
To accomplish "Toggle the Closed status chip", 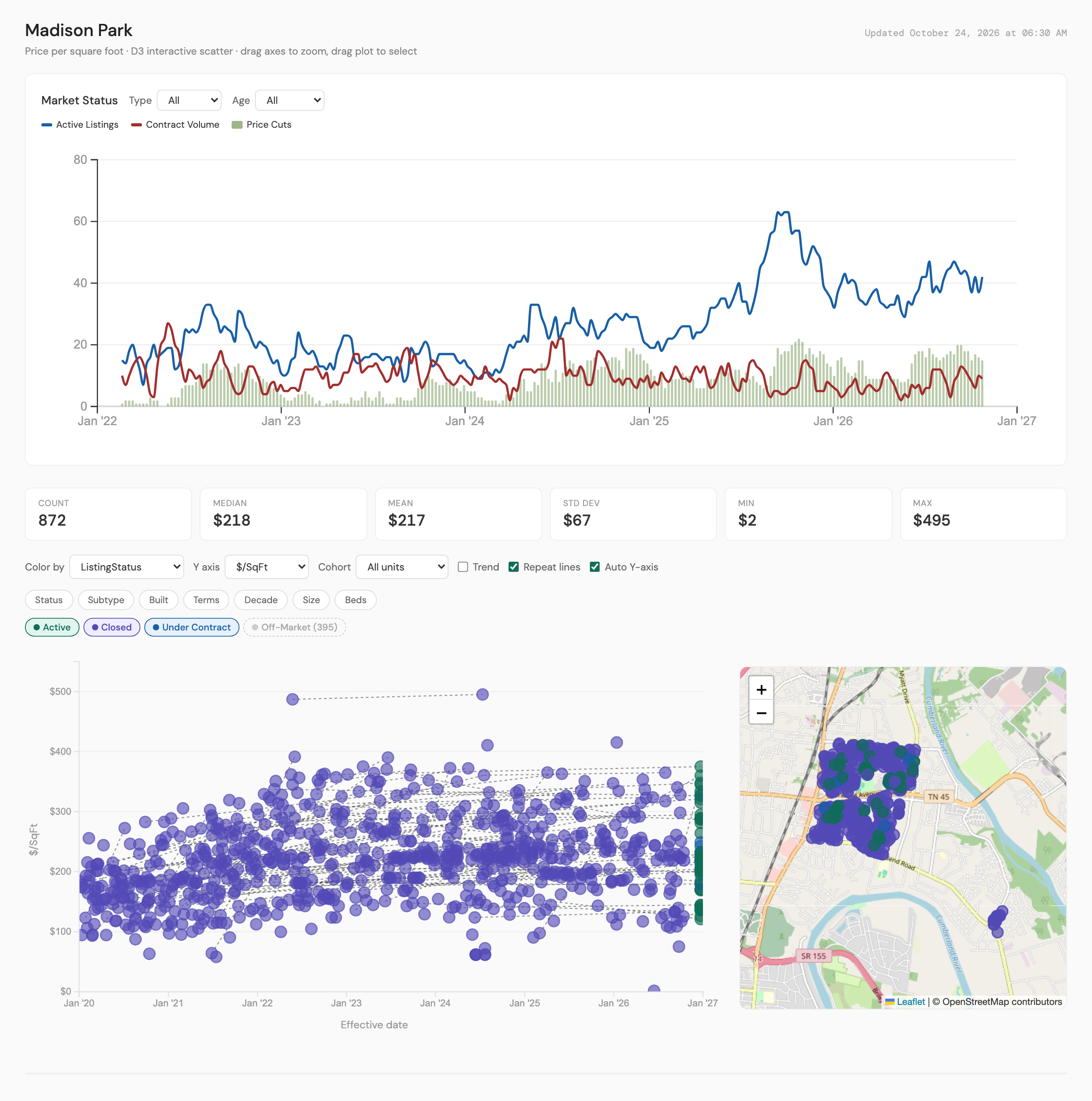I will click(112, 628).
